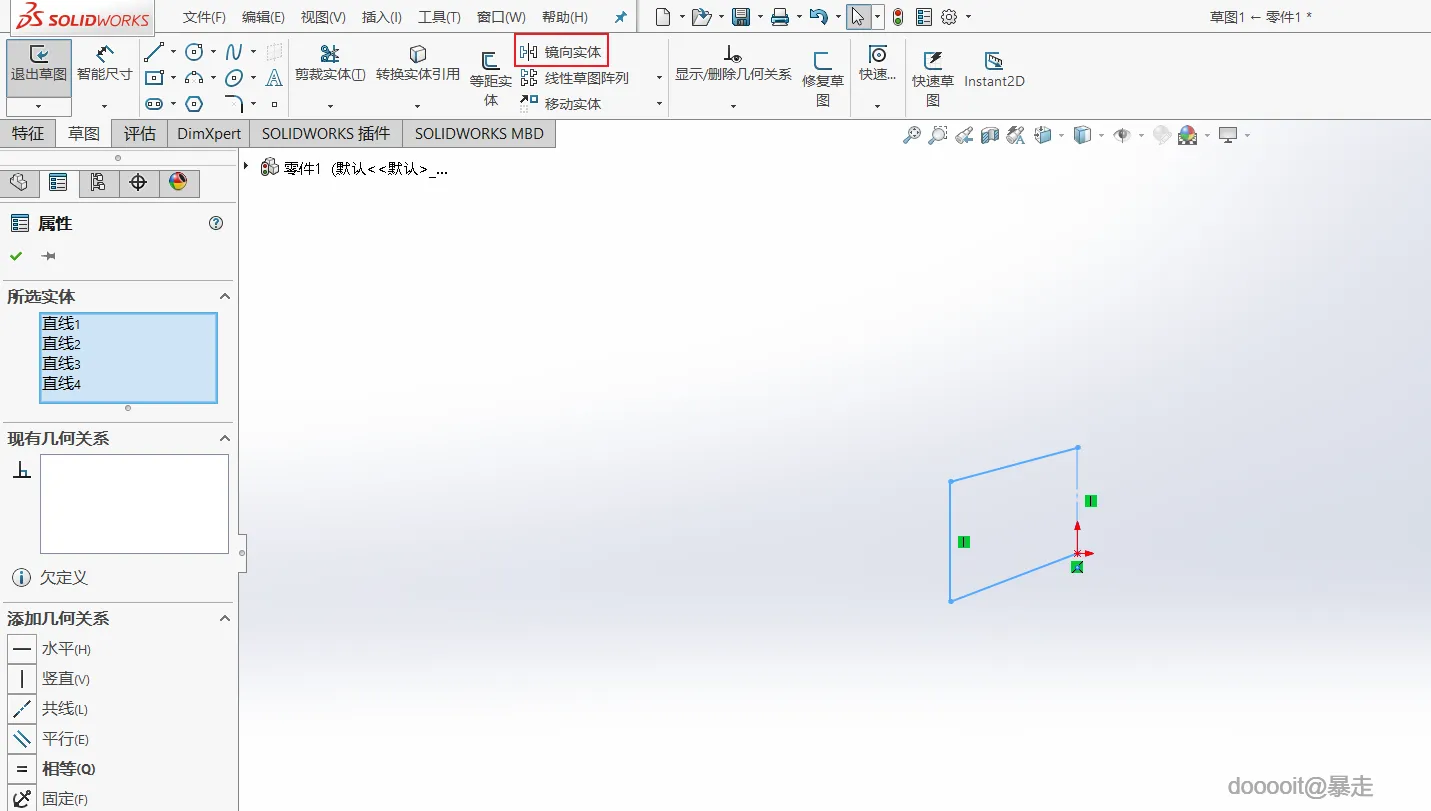1431x811 pixels.
Task: Open the Edit Appearance color ball icon
Action: click(x=1187, y=135)
